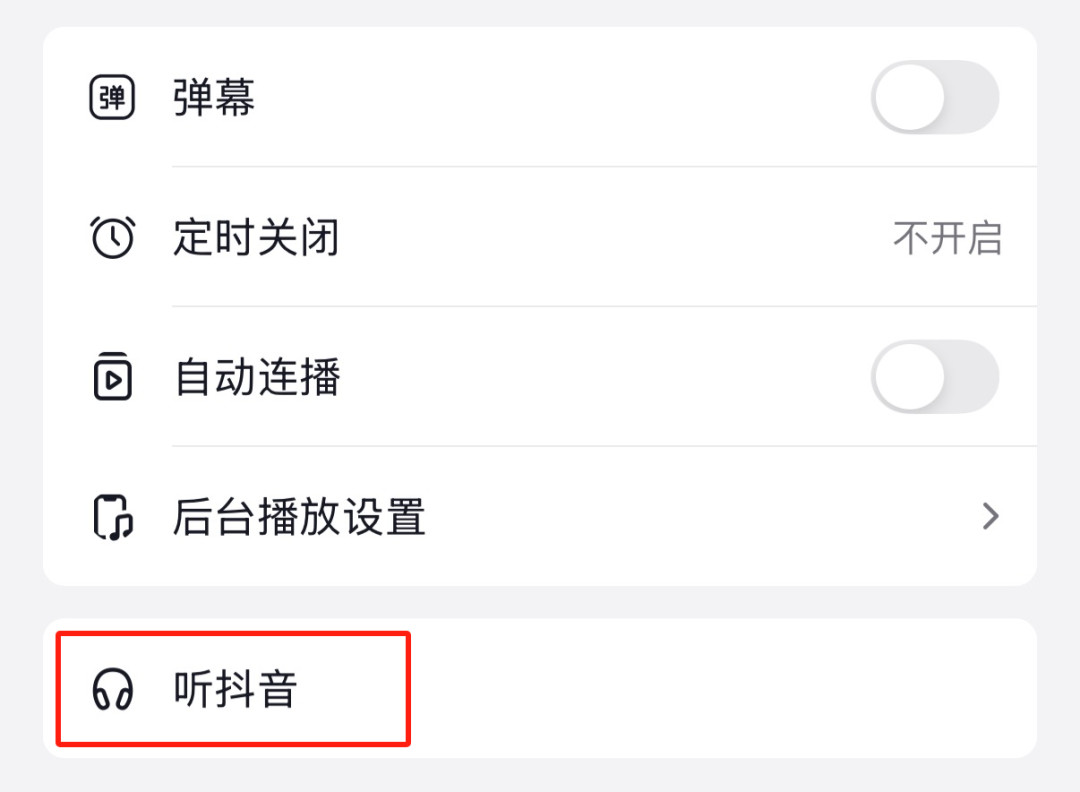Click the headphones icon beside 听抖音
The image size is (1080, 792).
pyautogui.click(x=112, y=690)
